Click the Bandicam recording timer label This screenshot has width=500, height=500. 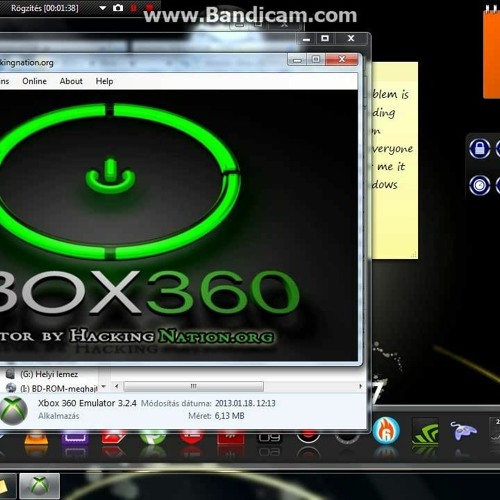click(x=45, y=8)
